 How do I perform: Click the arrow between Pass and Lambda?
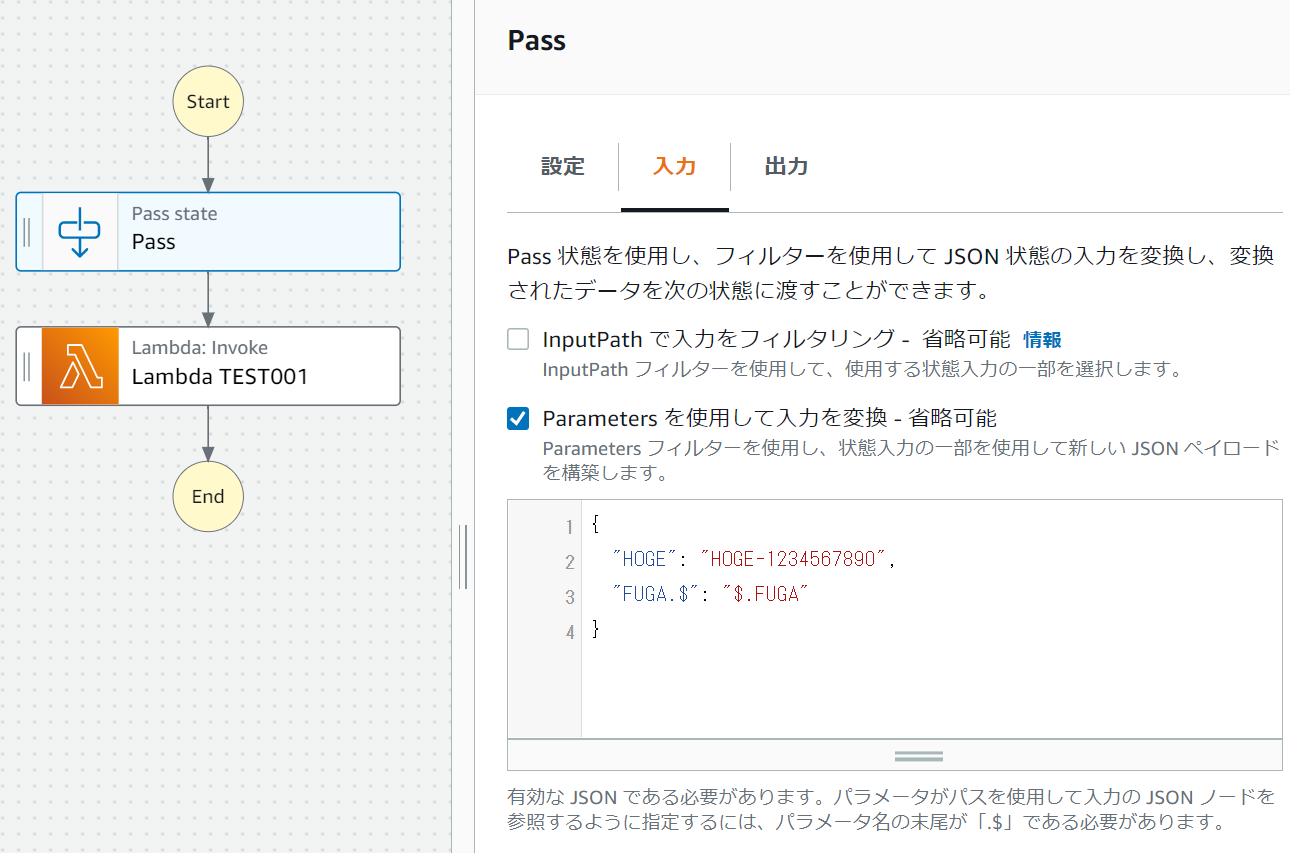point(207,300)
